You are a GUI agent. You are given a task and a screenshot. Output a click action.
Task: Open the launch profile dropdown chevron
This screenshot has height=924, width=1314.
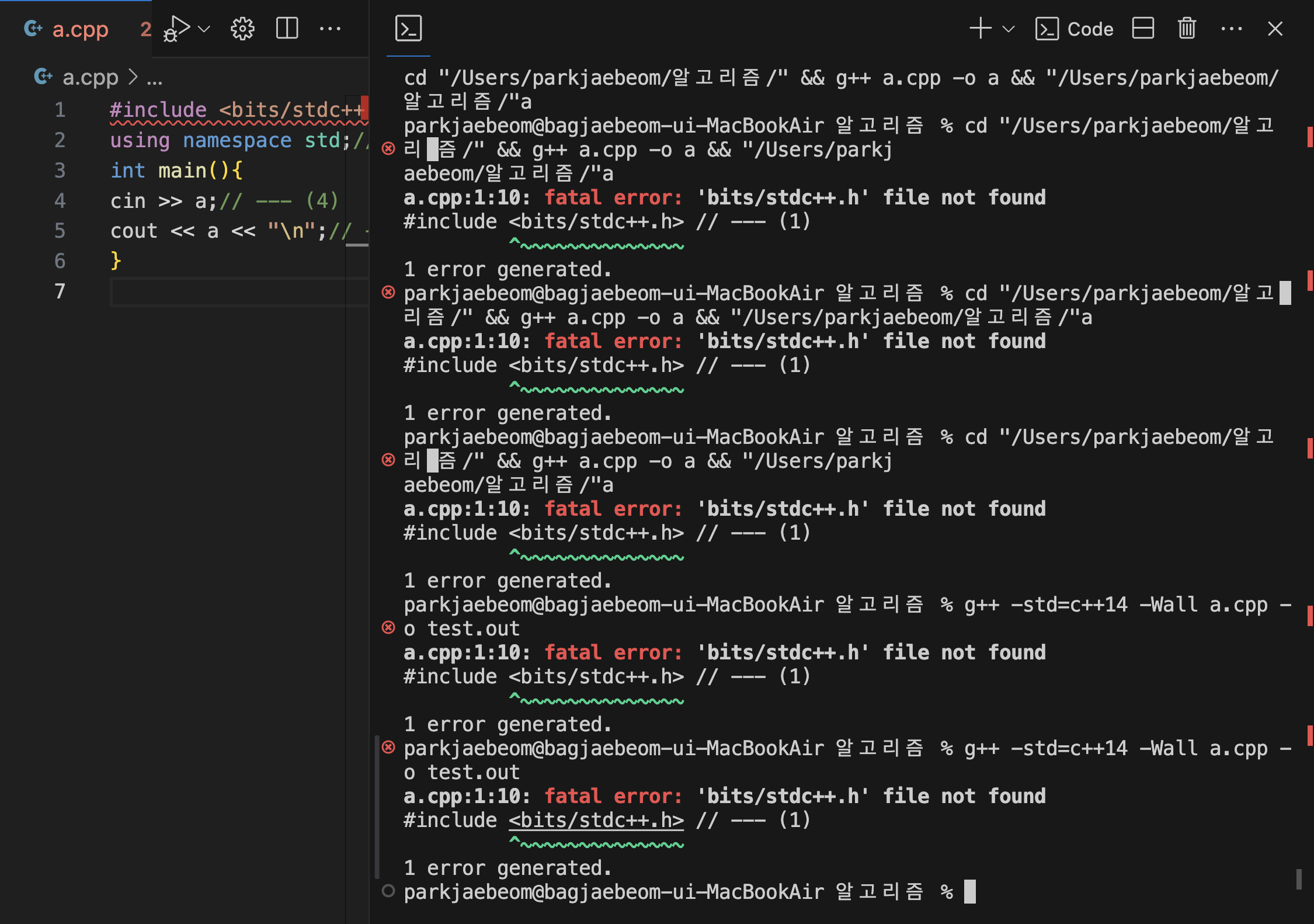point(1009,29)
